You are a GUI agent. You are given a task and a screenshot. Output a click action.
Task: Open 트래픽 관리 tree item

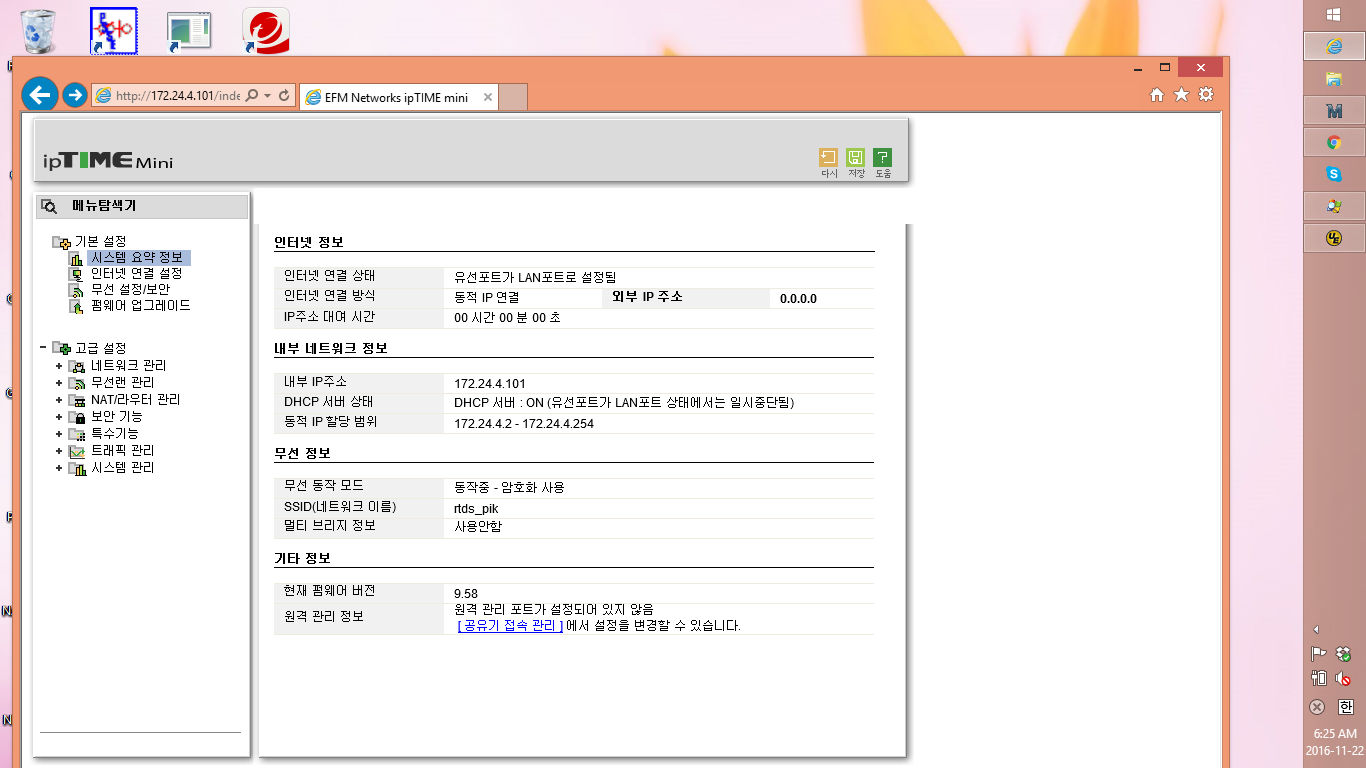click(122, 451)
